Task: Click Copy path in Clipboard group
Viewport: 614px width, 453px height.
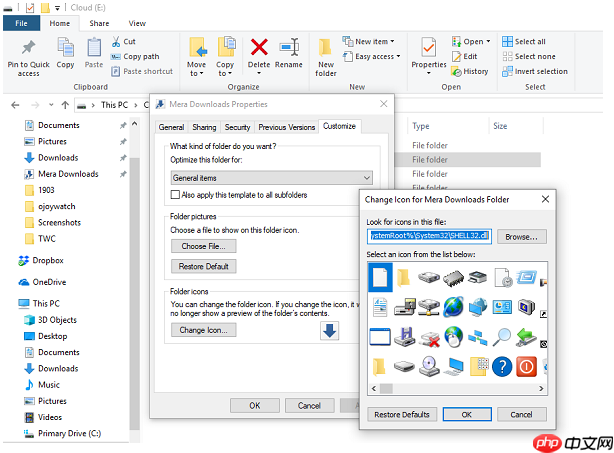Action: [x=135, y=56]
